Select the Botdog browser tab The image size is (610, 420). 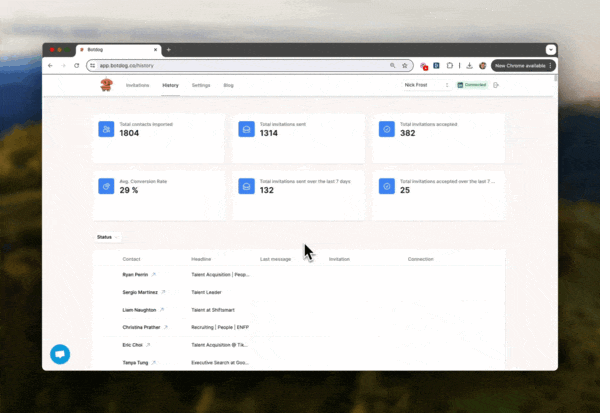click(119, 50)
